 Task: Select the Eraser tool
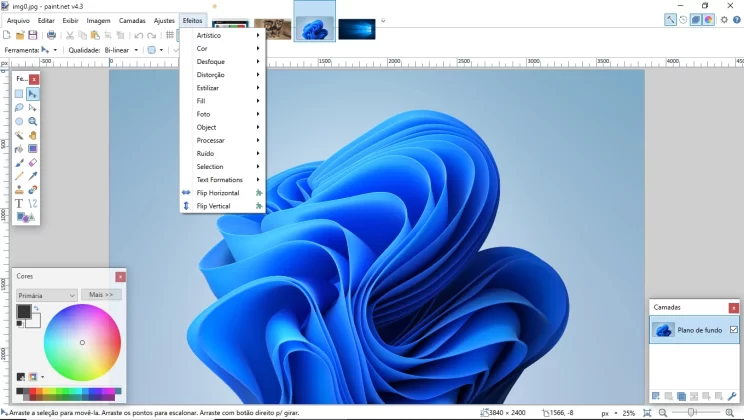[32, 163]
